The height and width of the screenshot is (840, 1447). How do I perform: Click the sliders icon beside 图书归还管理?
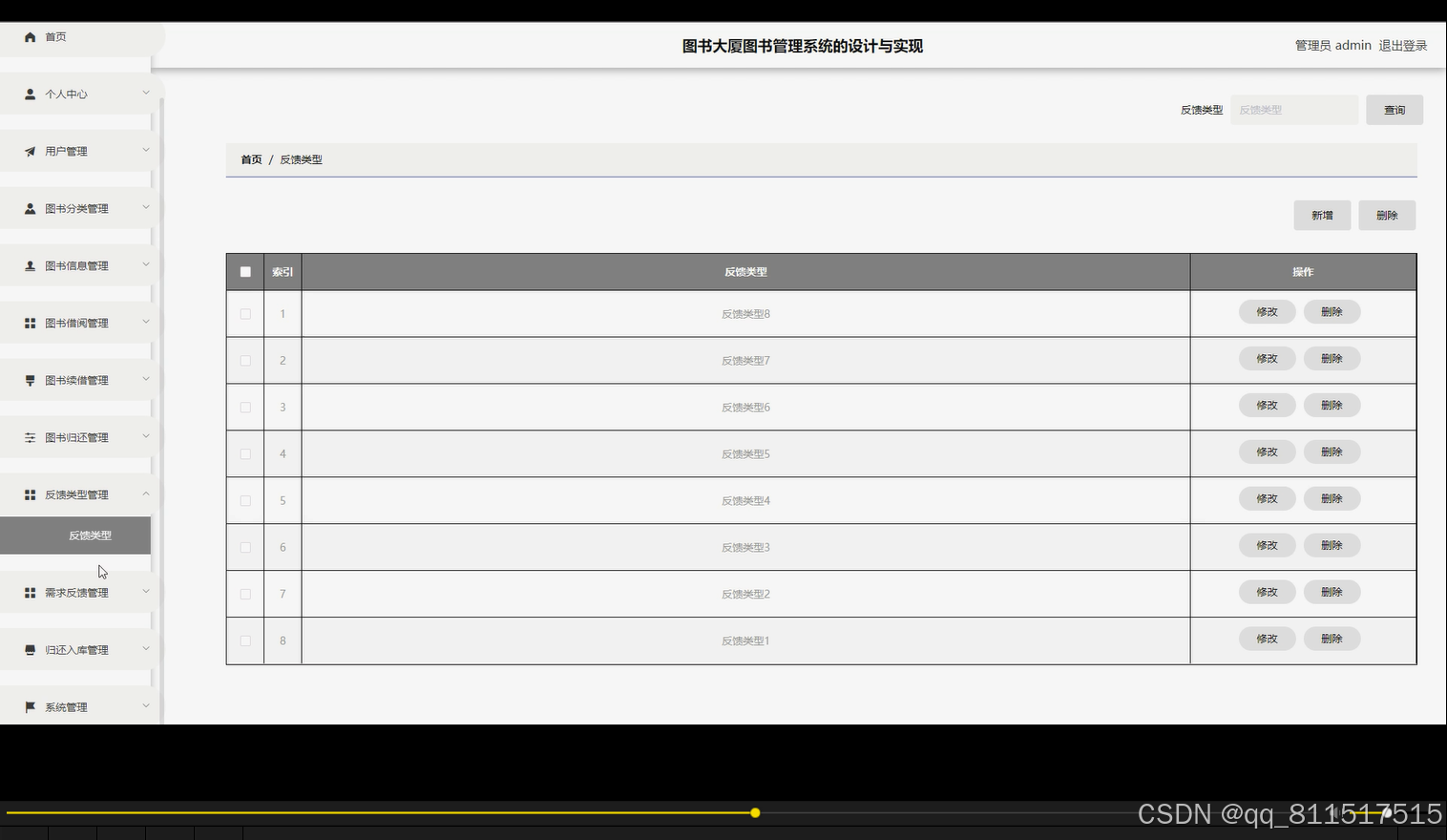coord(30,438)
